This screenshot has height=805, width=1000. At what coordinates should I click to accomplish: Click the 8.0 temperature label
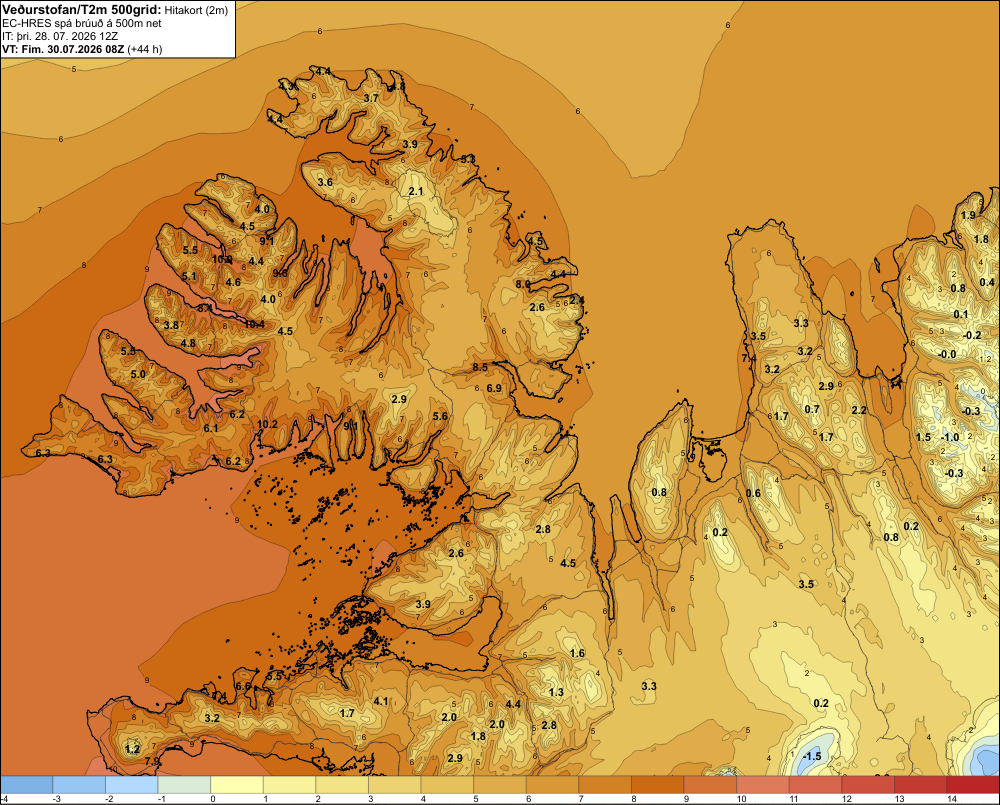coord(523,284)
